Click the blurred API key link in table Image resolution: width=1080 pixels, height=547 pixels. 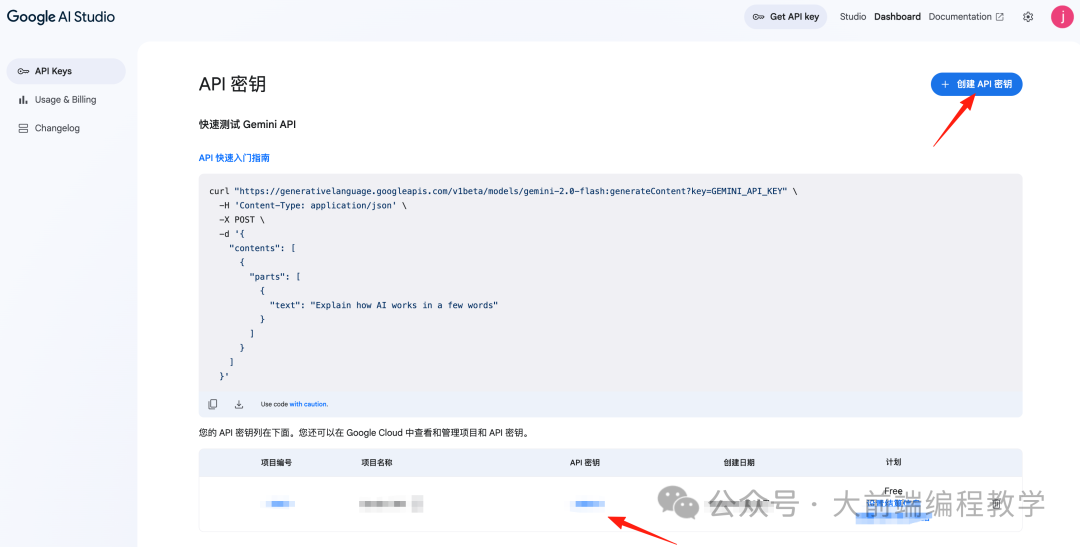(x=588, y=504)
